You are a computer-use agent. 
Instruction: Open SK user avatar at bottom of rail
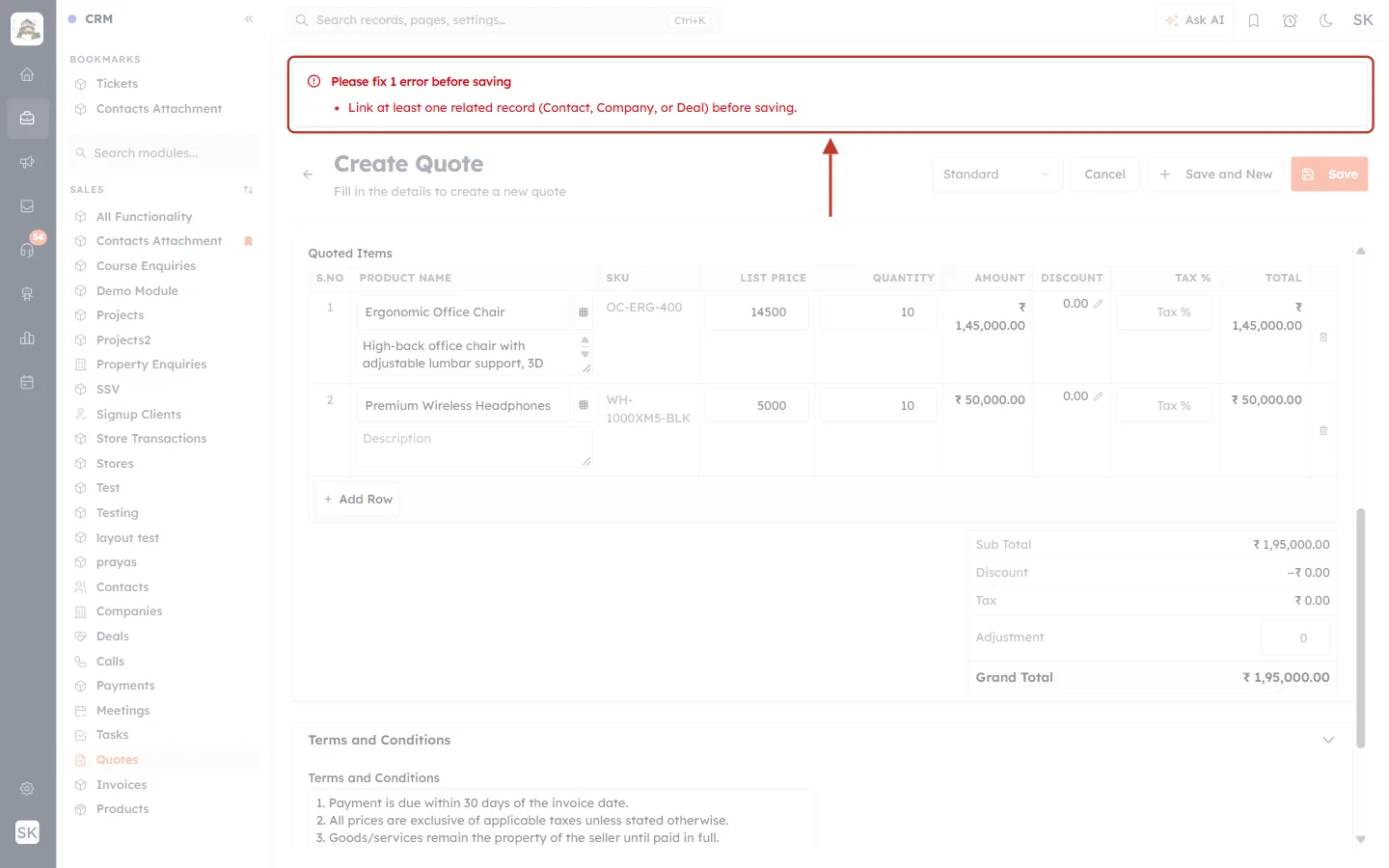(x=27, y=832)
